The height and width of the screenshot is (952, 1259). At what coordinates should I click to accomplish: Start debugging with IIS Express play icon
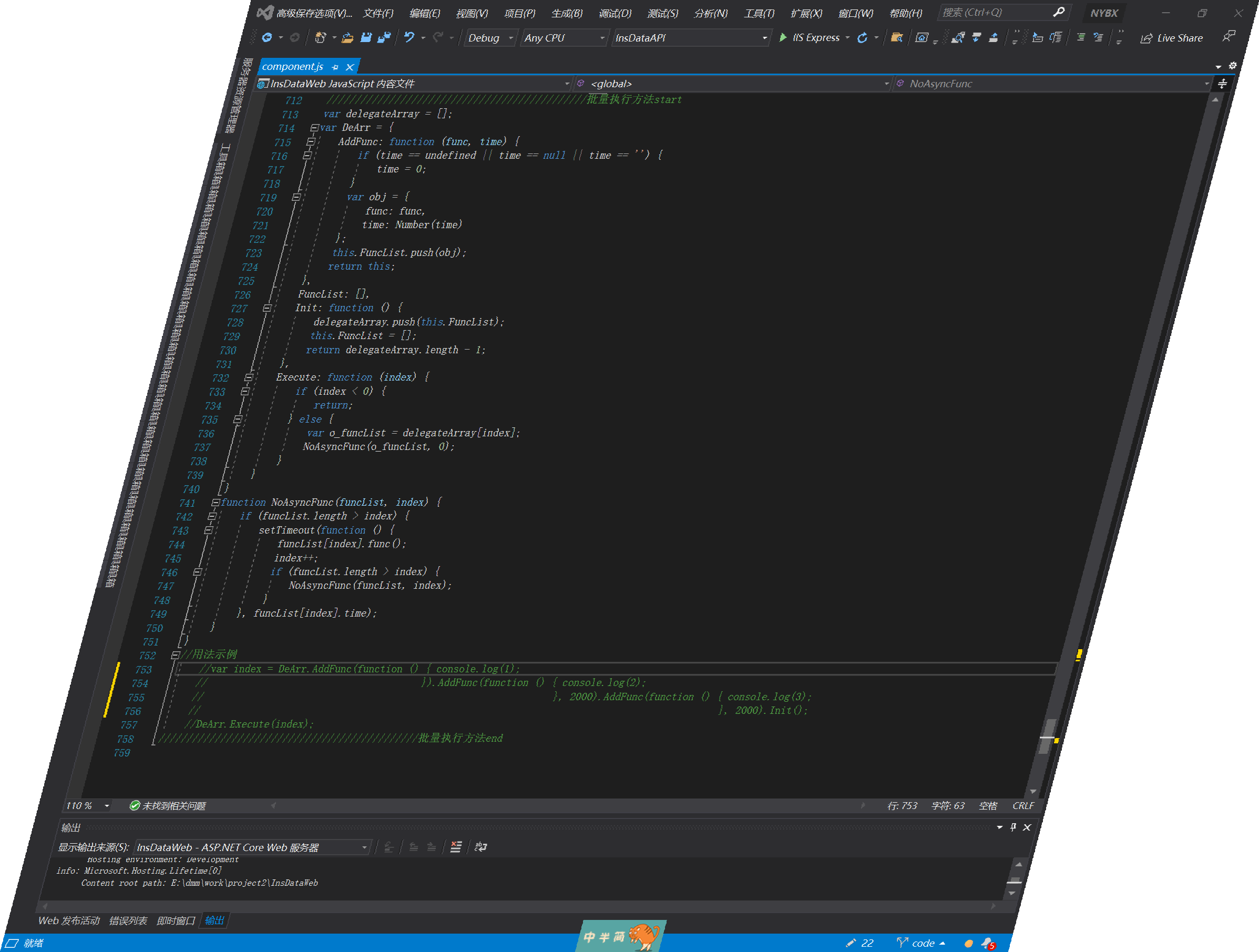pyautogui.click(x=783, y=37)
